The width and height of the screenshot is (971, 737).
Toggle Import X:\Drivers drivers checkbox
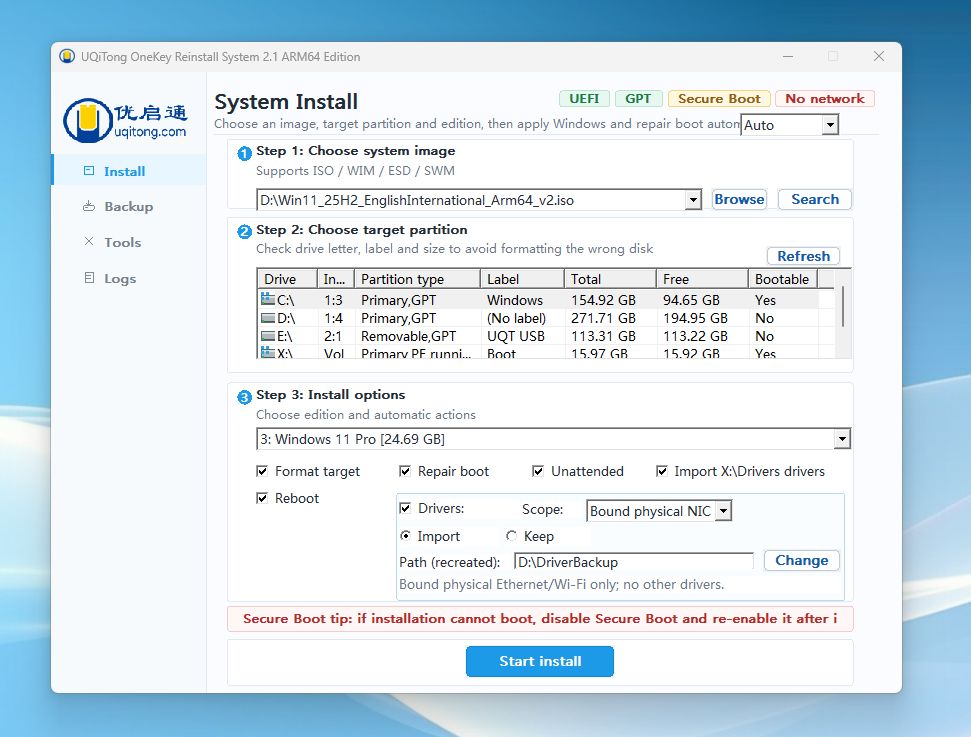pyautogui.click(x=662, y=471)
